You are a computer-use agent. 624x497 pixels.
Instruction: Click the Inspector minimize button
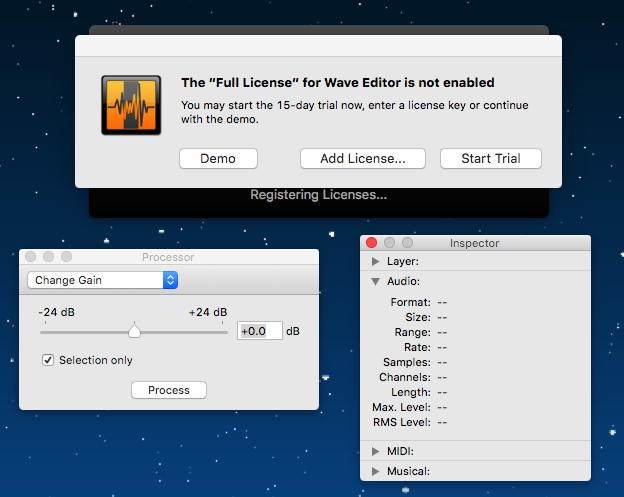[x=389, y=243]
